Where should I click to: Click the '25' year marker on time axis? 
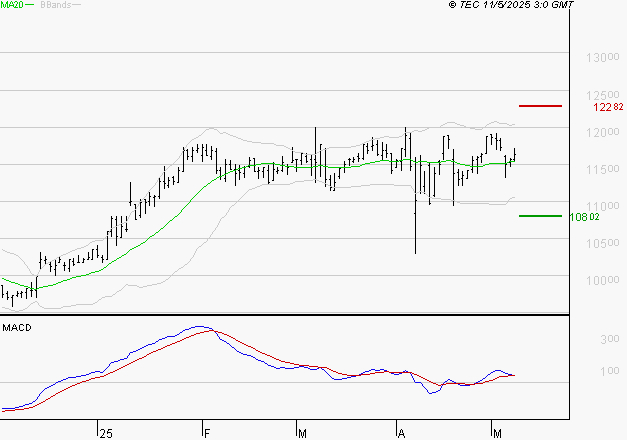click(105, 431)
